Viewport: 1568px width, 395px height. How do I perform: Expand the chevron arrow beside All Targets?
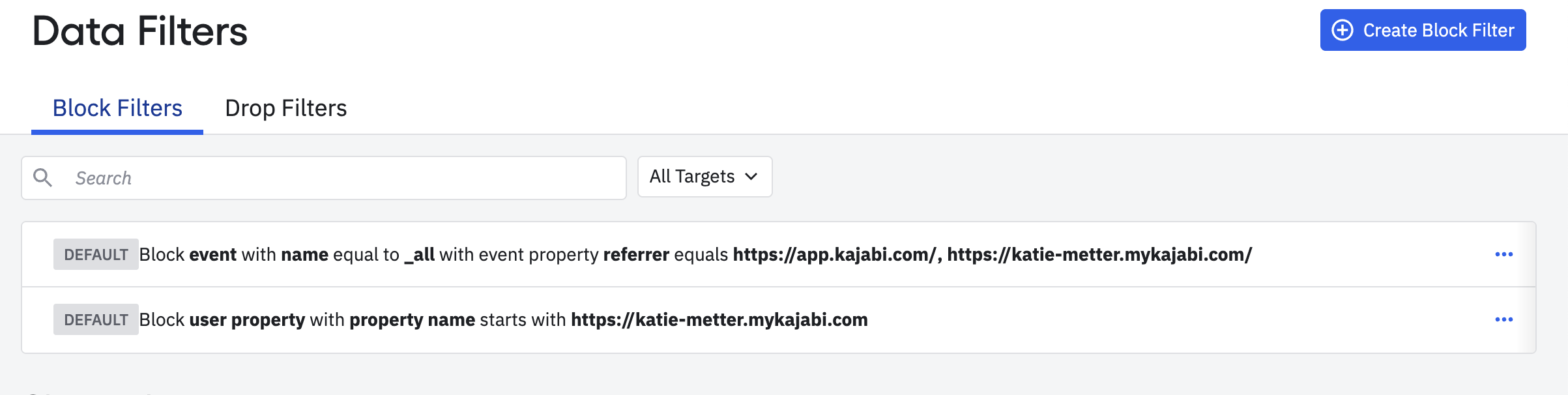(x=751, y=177)
